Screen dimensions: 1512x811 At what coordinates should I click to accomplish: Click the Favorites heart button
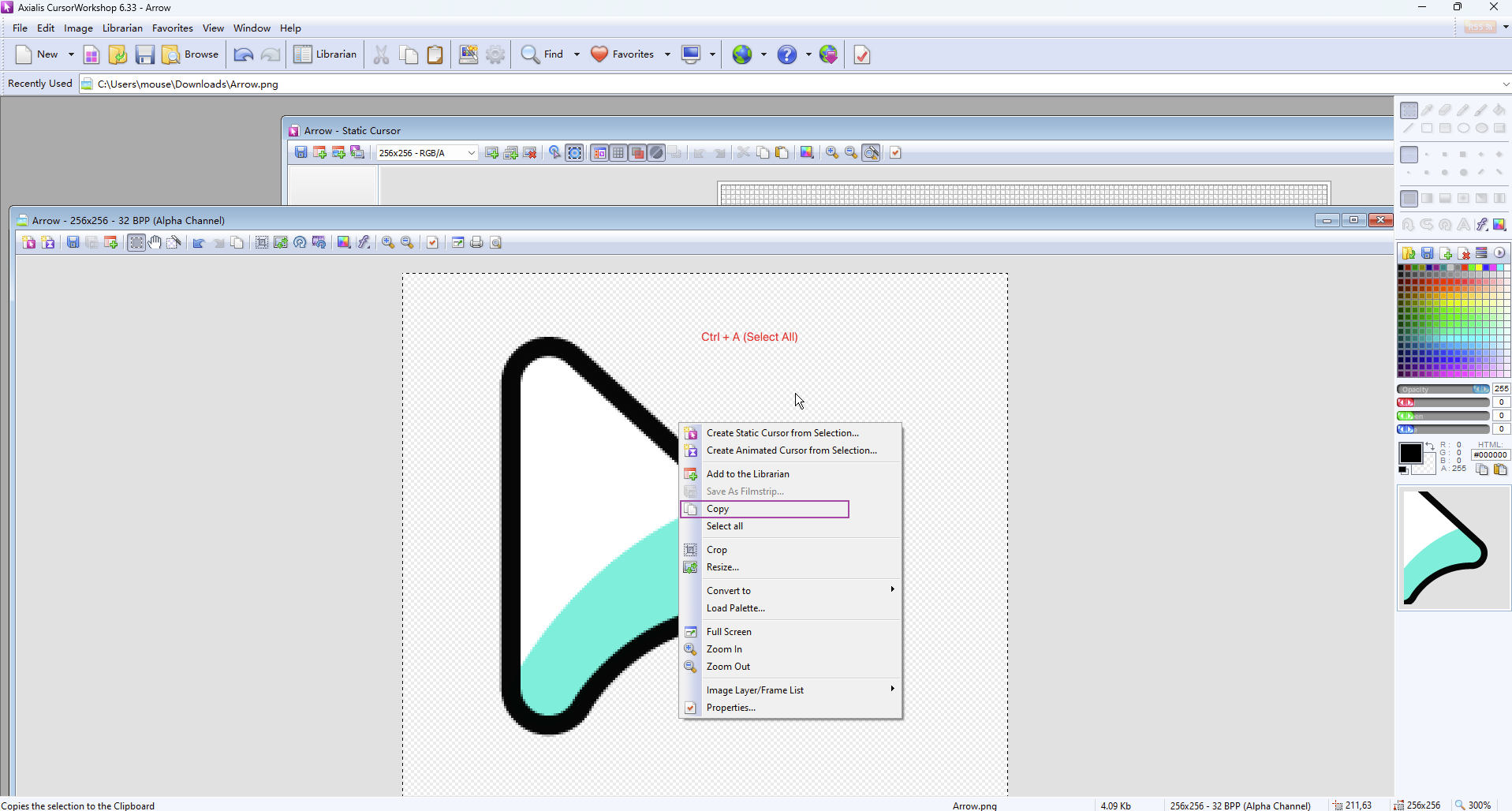pyautogui.click(x=622, y=54)
